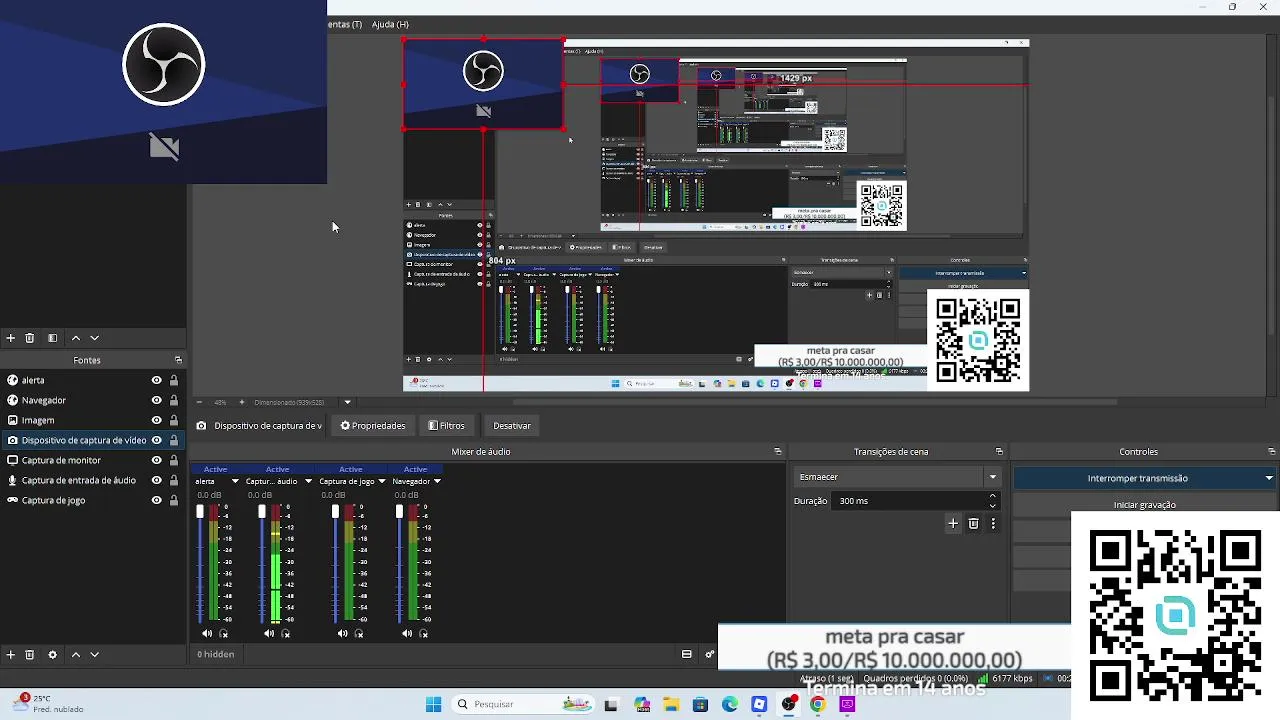Open Microsoft Store from the taskbar
Screen dimensions: 1280x720
[700, 704]
